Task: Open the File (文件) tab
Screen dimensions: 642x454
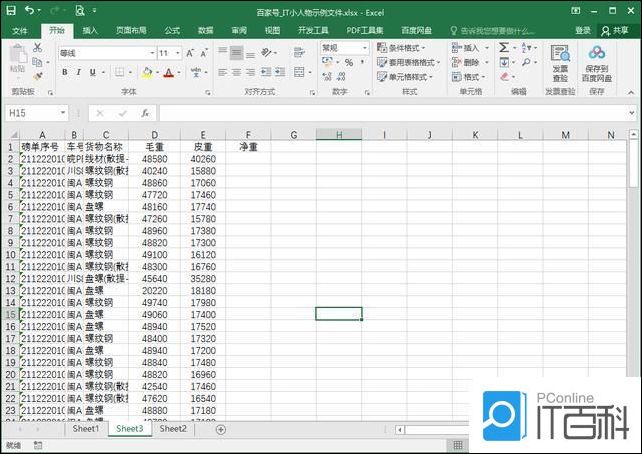Action: (20, 31)
